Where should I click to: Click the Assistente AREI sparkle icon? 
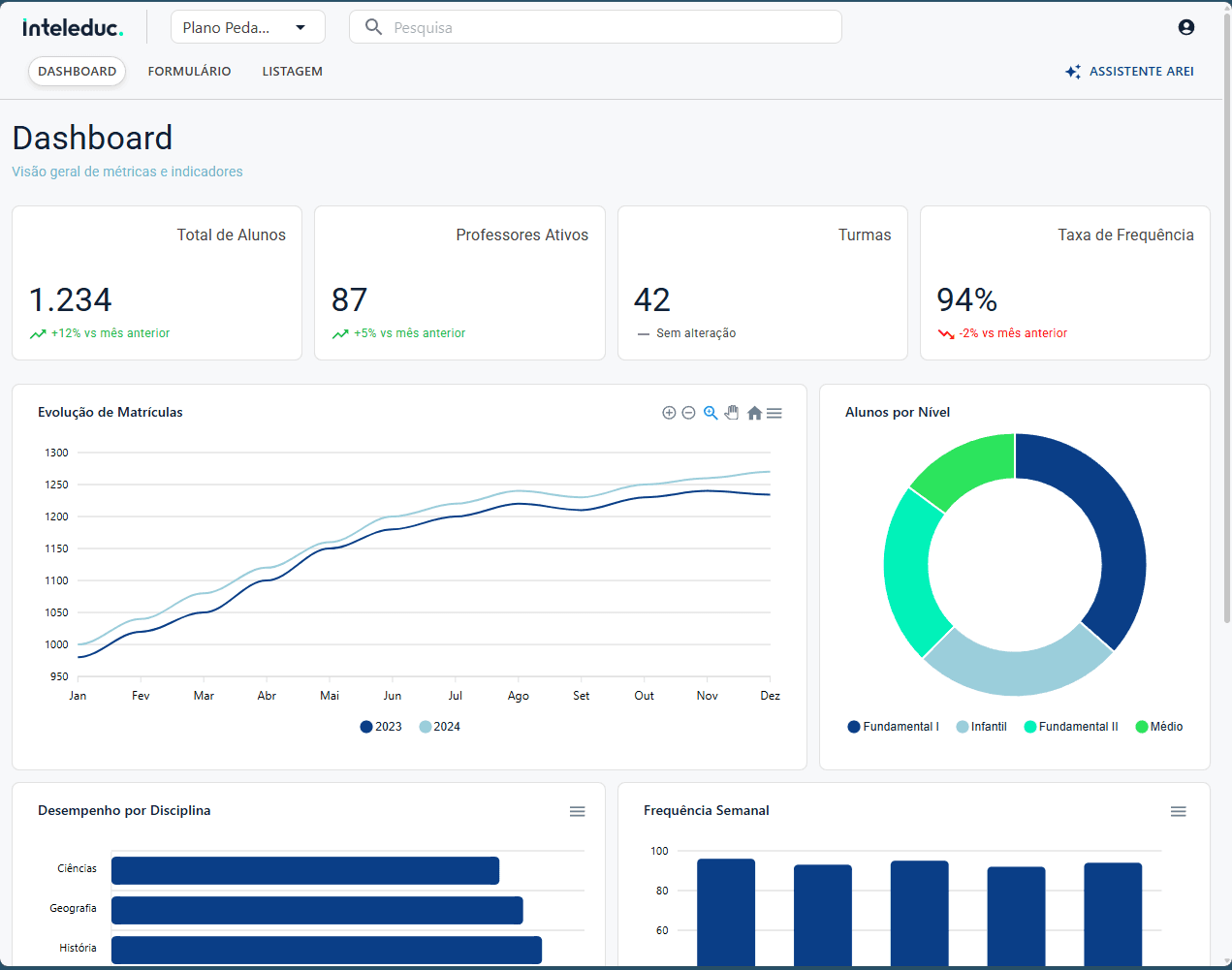[1073, 72]
